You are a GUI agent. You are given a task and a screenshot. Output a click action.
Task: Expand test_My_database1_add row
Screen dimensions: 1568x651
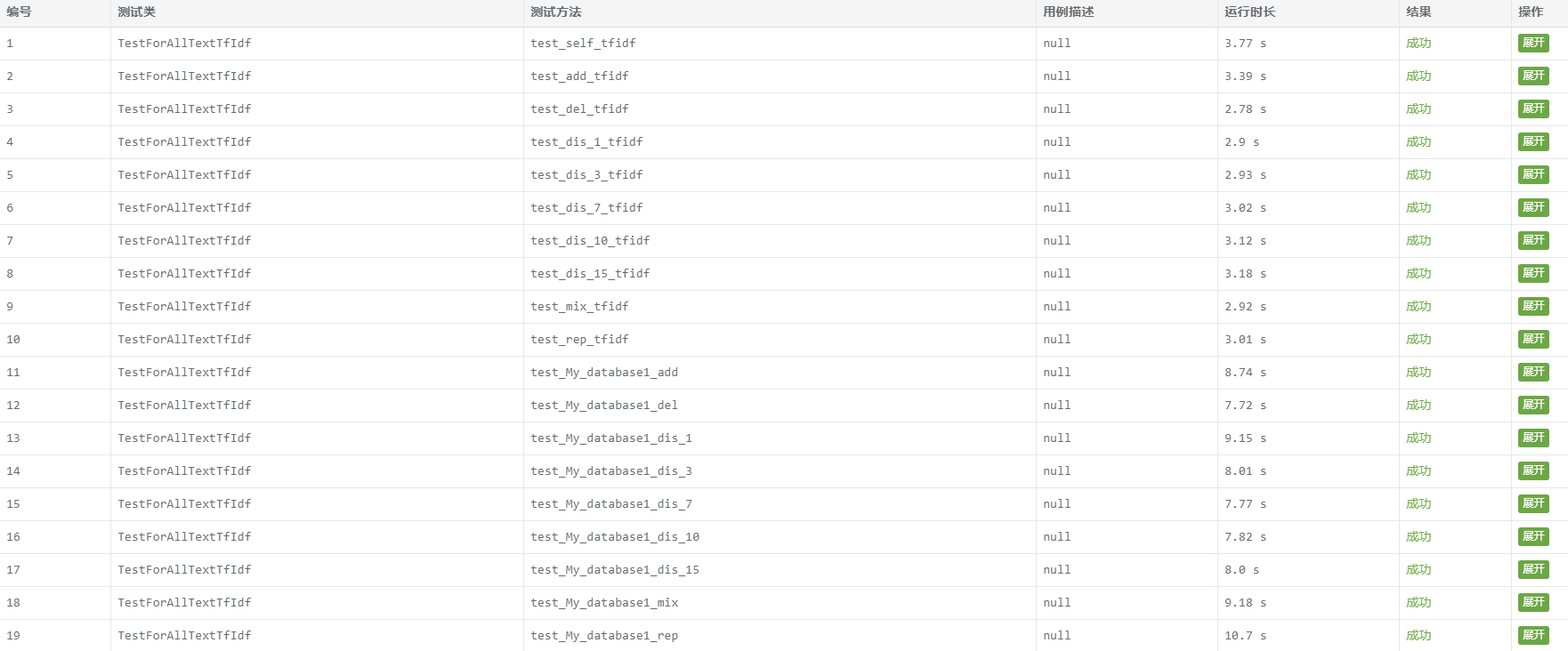click(1532, 372)
